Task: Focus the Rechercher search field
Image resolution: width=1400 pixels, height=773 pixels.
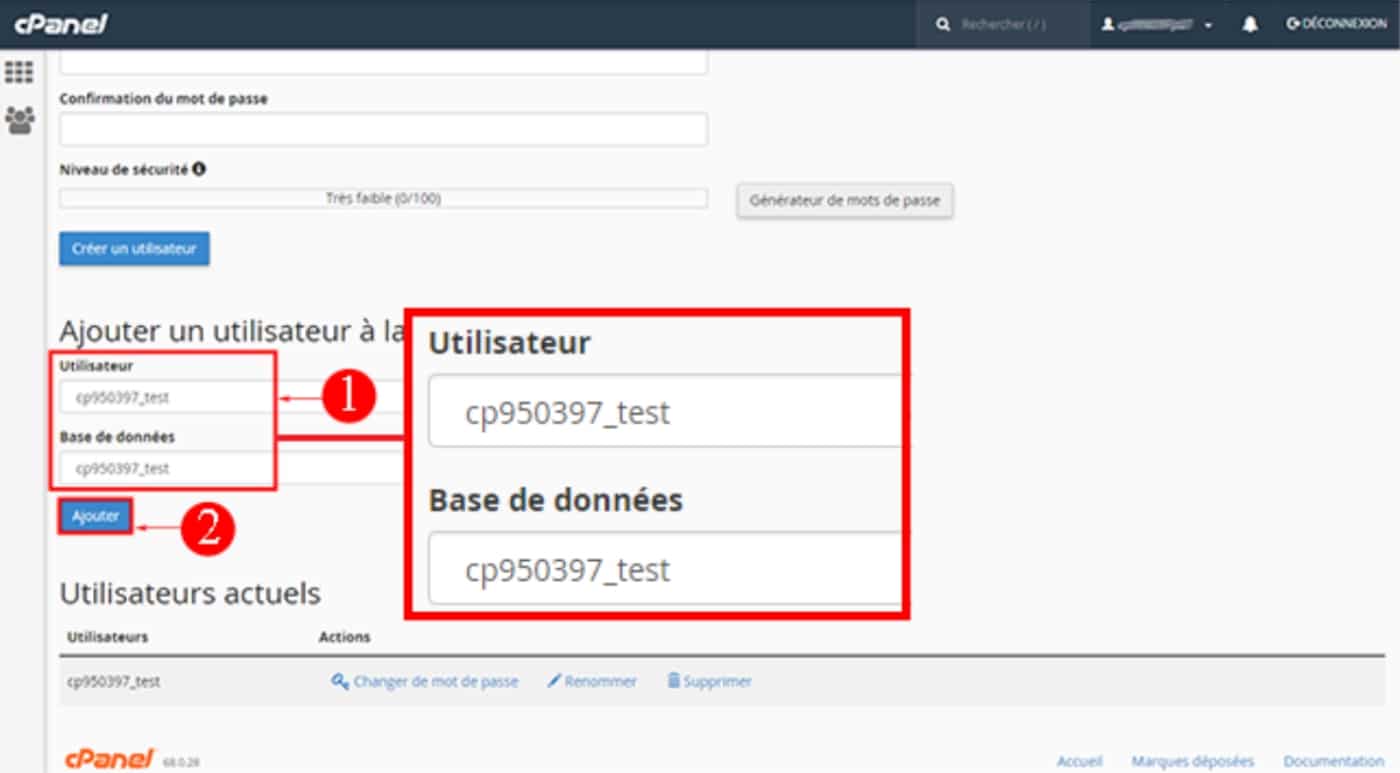Action: click(x=1003, y=24)
